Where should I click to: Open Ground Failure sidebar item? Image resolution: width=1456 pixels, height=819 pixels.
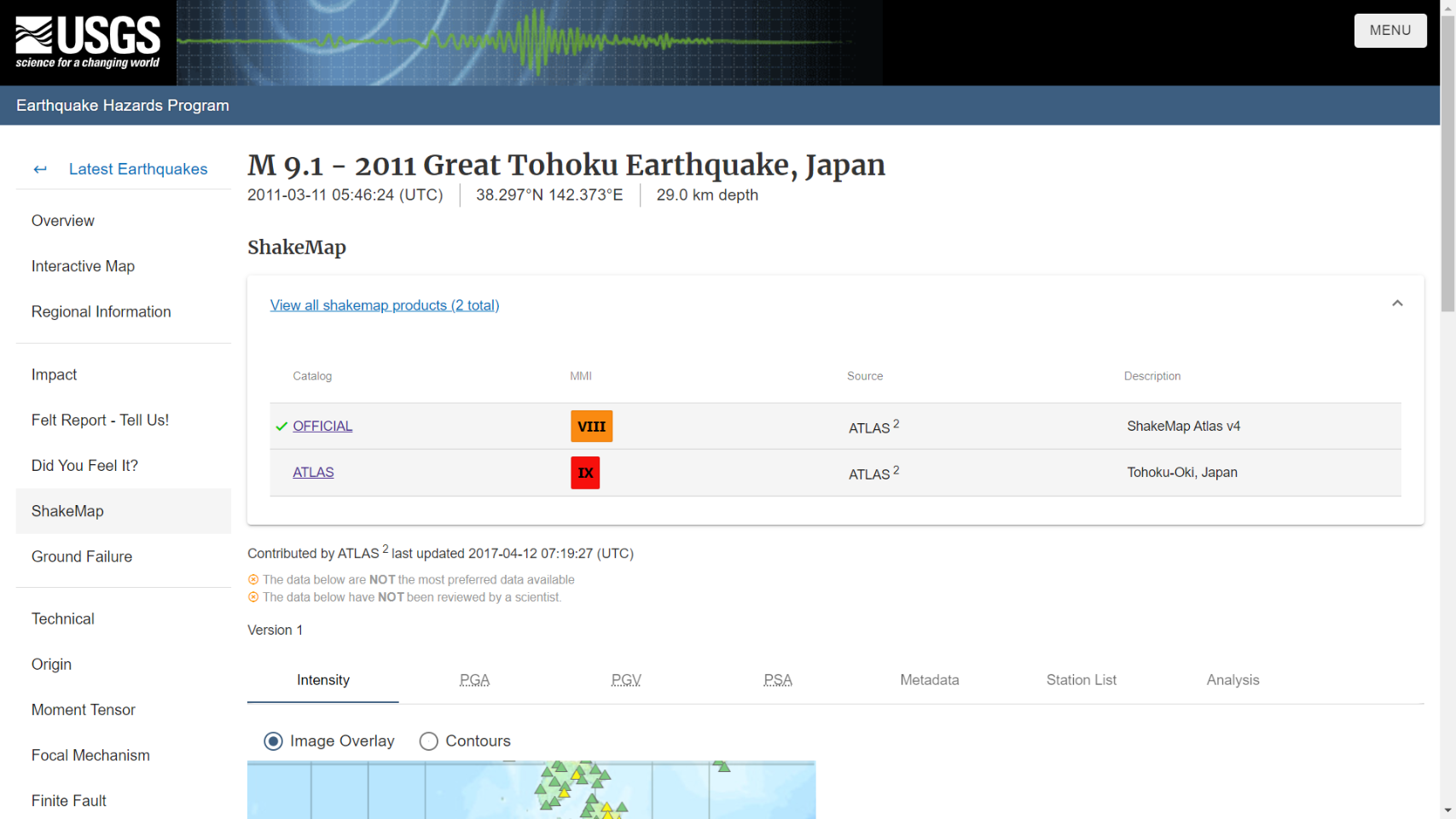coord(82,556)
